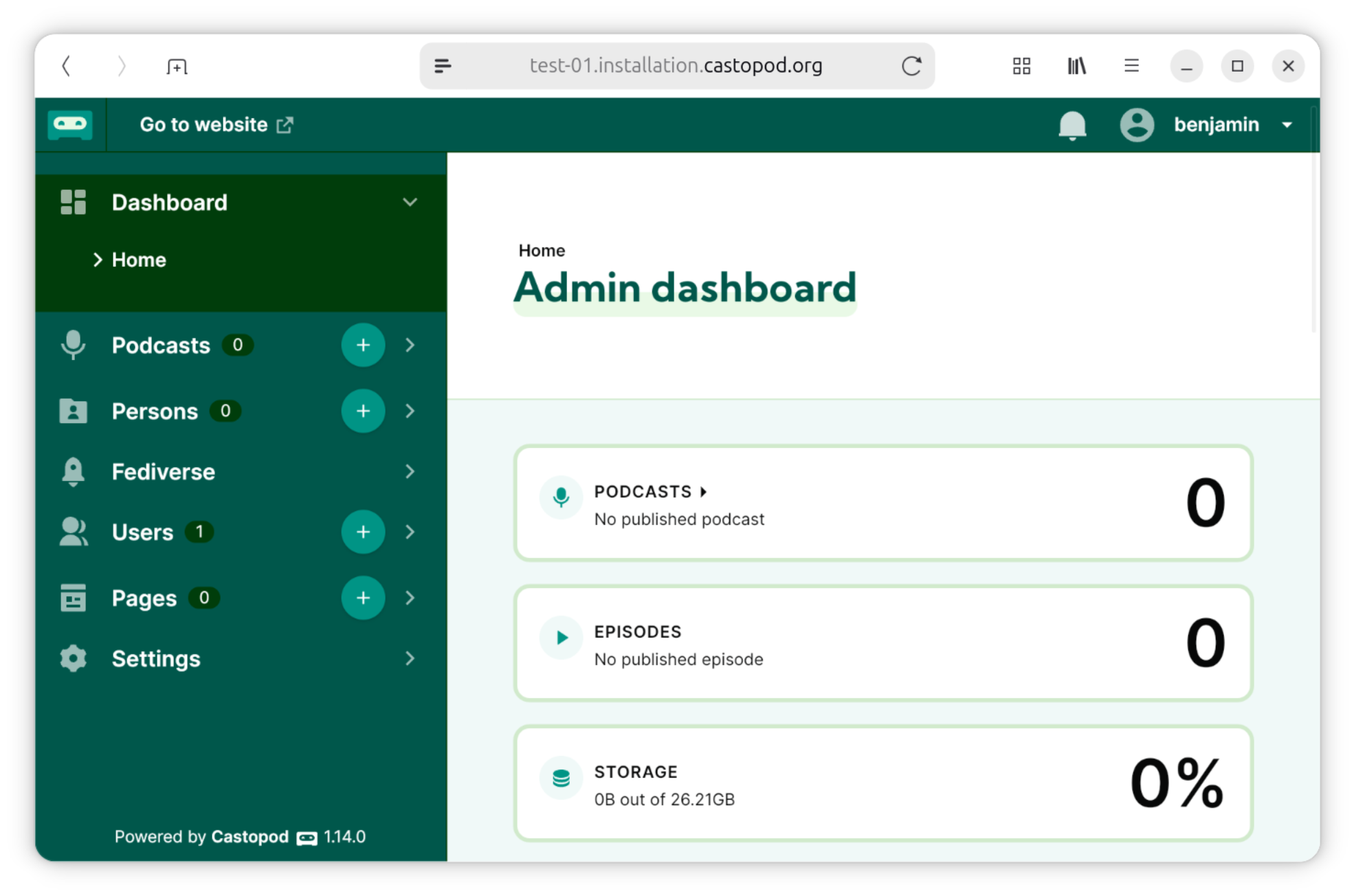Open the notifications bell icon
1354x896 pixels.
tap(1072, 125)
